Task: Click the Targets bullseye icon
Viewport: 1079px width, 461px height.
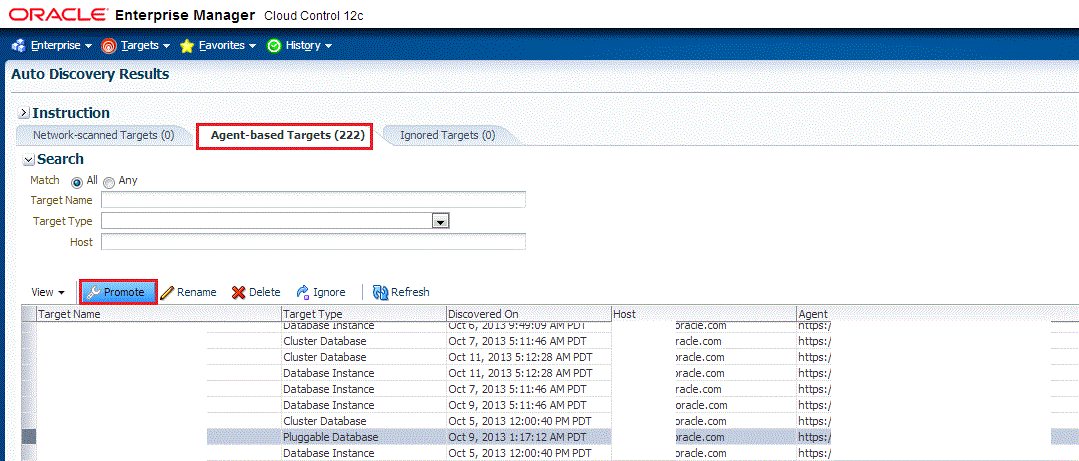Action: click(x=109, y=45)
